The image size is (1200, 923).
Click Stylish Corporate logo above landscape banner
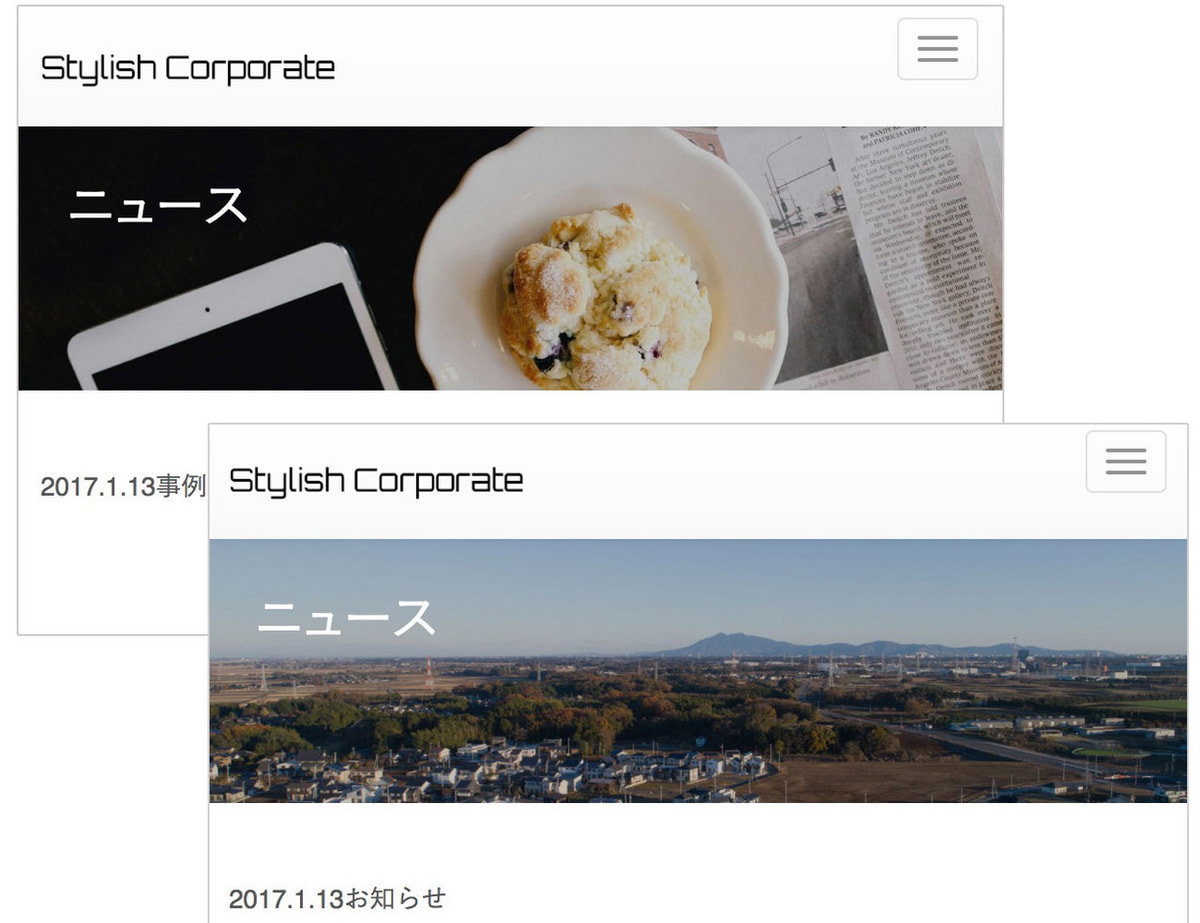[x=376, y=481]
